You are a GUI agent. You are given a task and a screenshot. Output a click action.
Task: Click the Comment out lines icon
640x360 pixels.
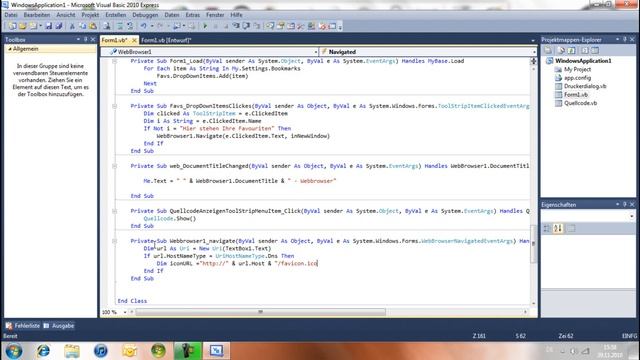click(x=120, y=26)
